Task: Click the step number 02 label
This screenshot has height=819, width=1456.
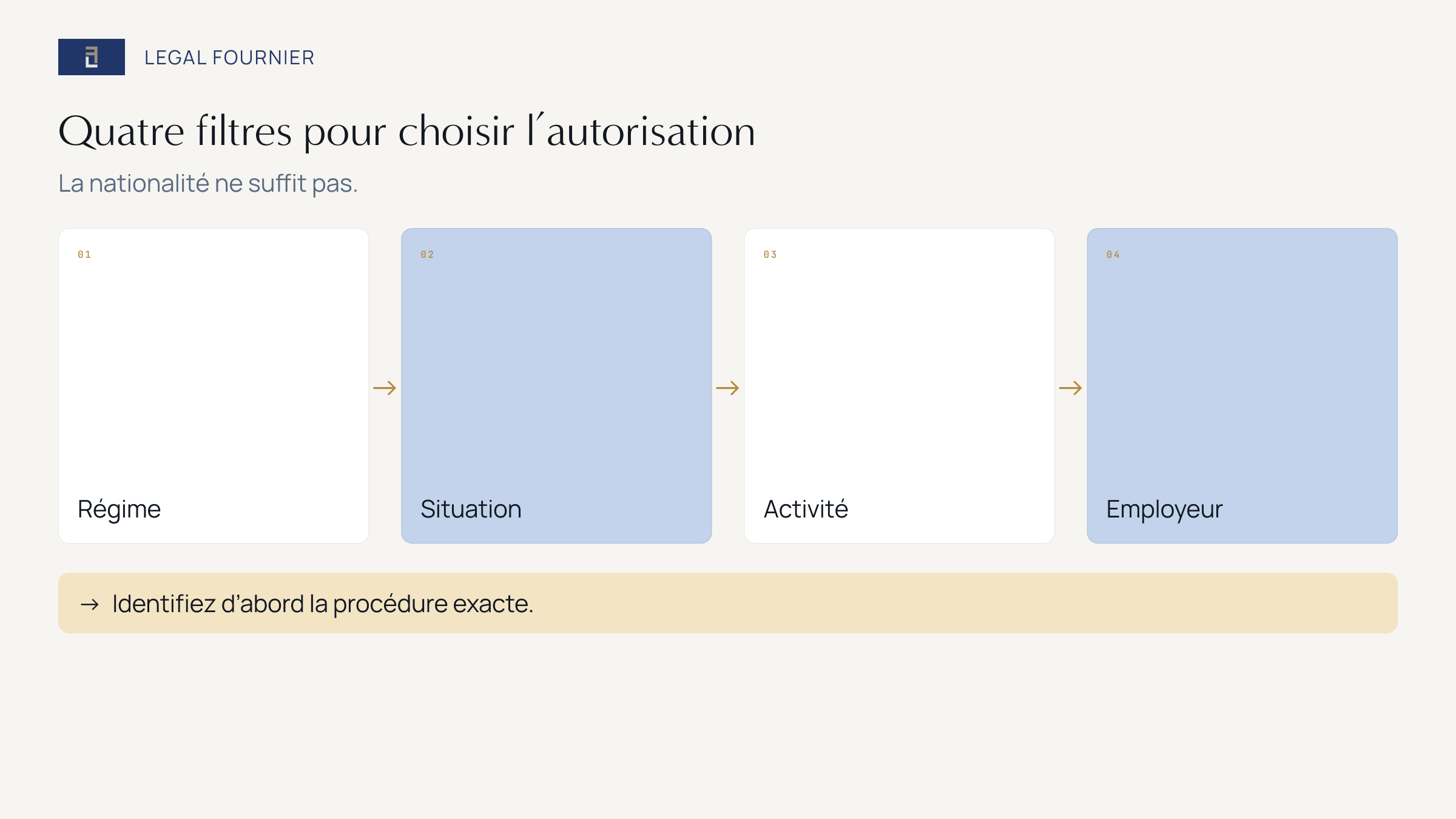Action: pos(427,255)
